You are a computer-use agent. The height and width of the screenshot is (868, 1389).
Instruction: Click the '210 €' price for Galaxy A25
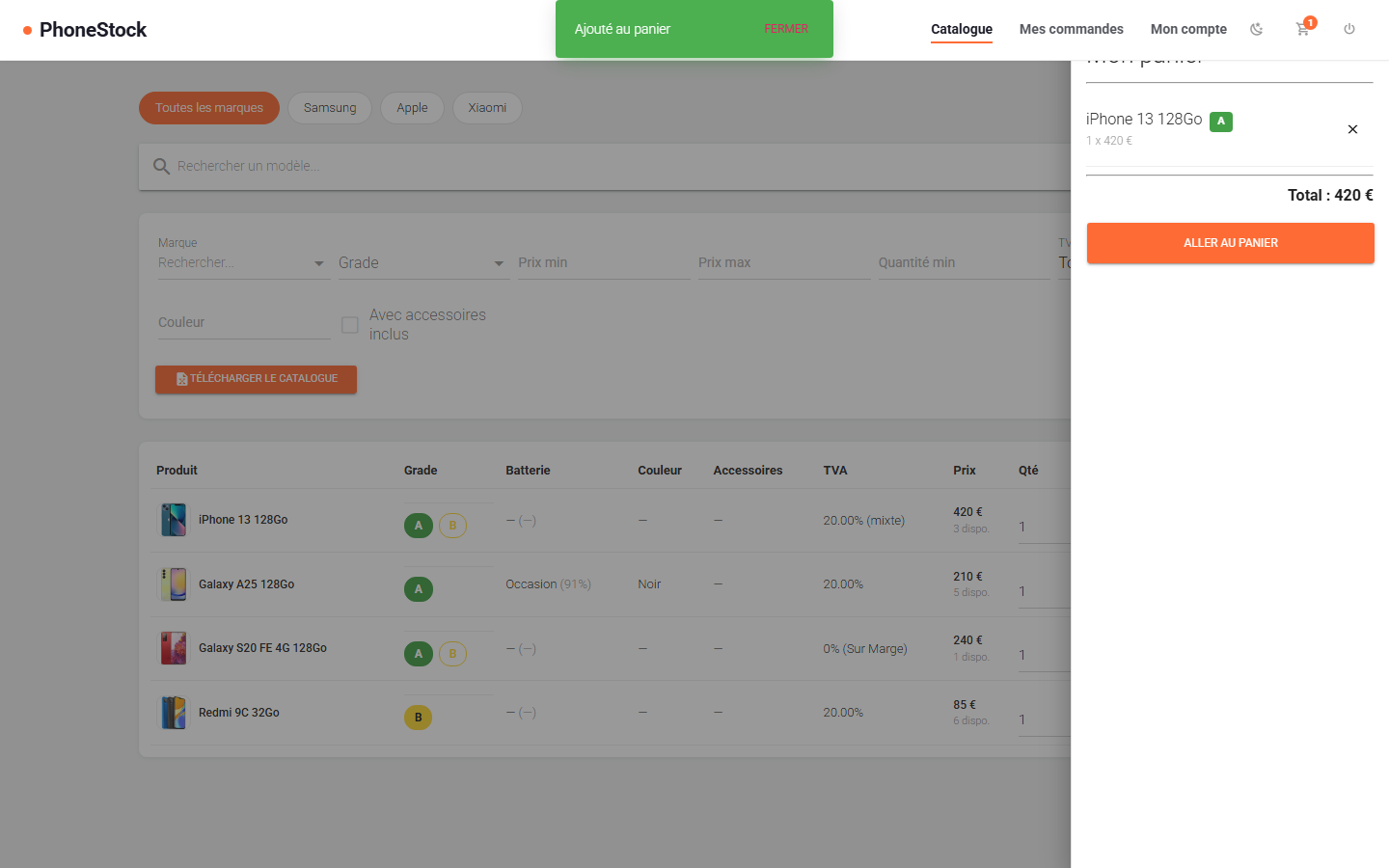click(x=967, y=577)
